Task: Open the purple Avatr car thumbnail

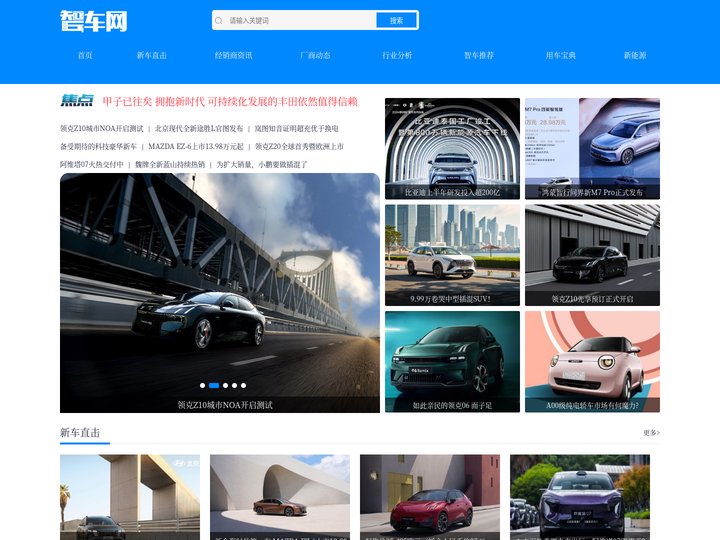Action: [x=580, y=497]
